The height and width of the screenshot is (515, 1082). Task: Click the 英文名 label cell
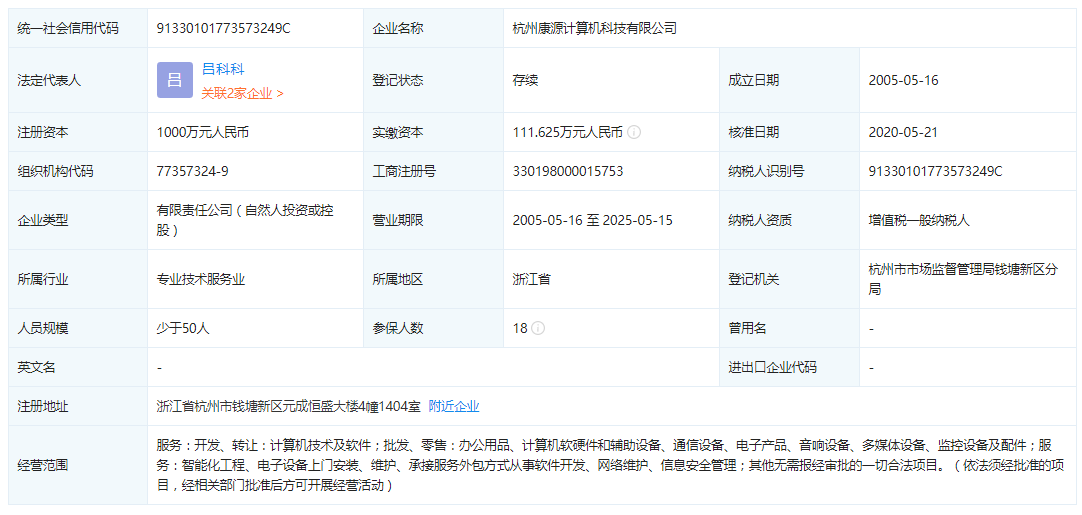click(x=78, y=367)
